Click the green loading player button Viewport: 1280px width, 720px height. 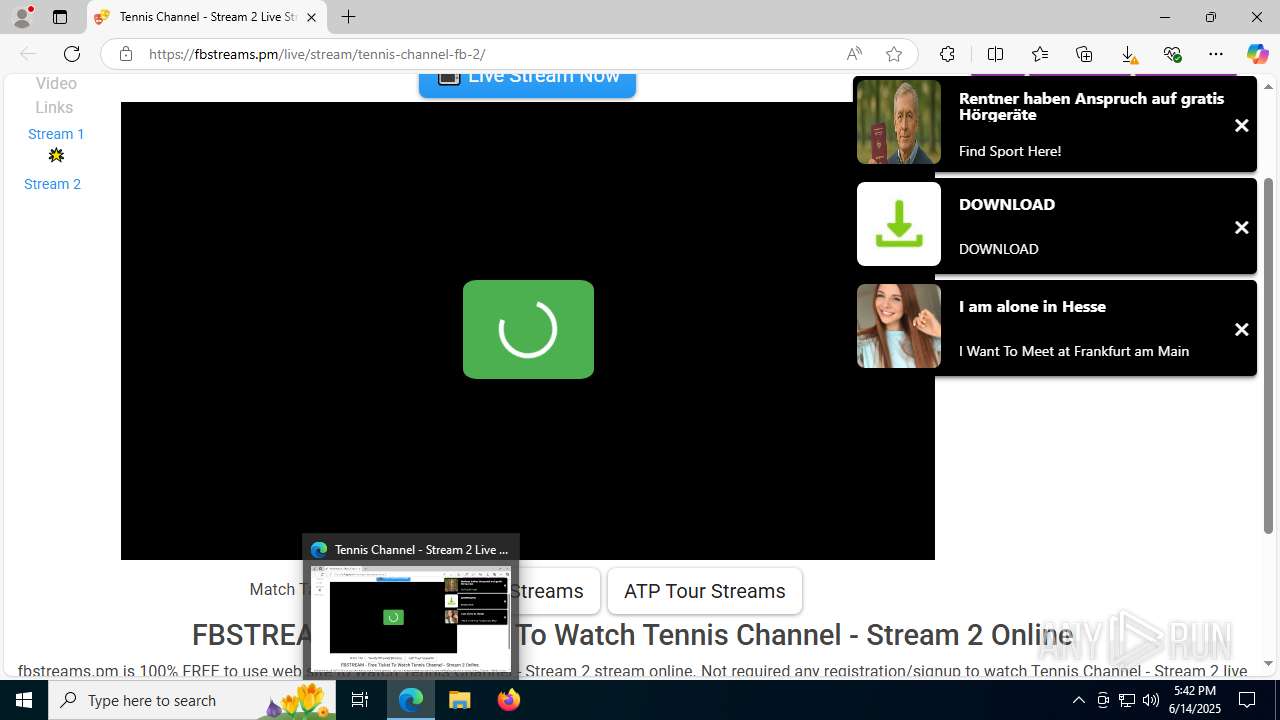pos(528,329)
